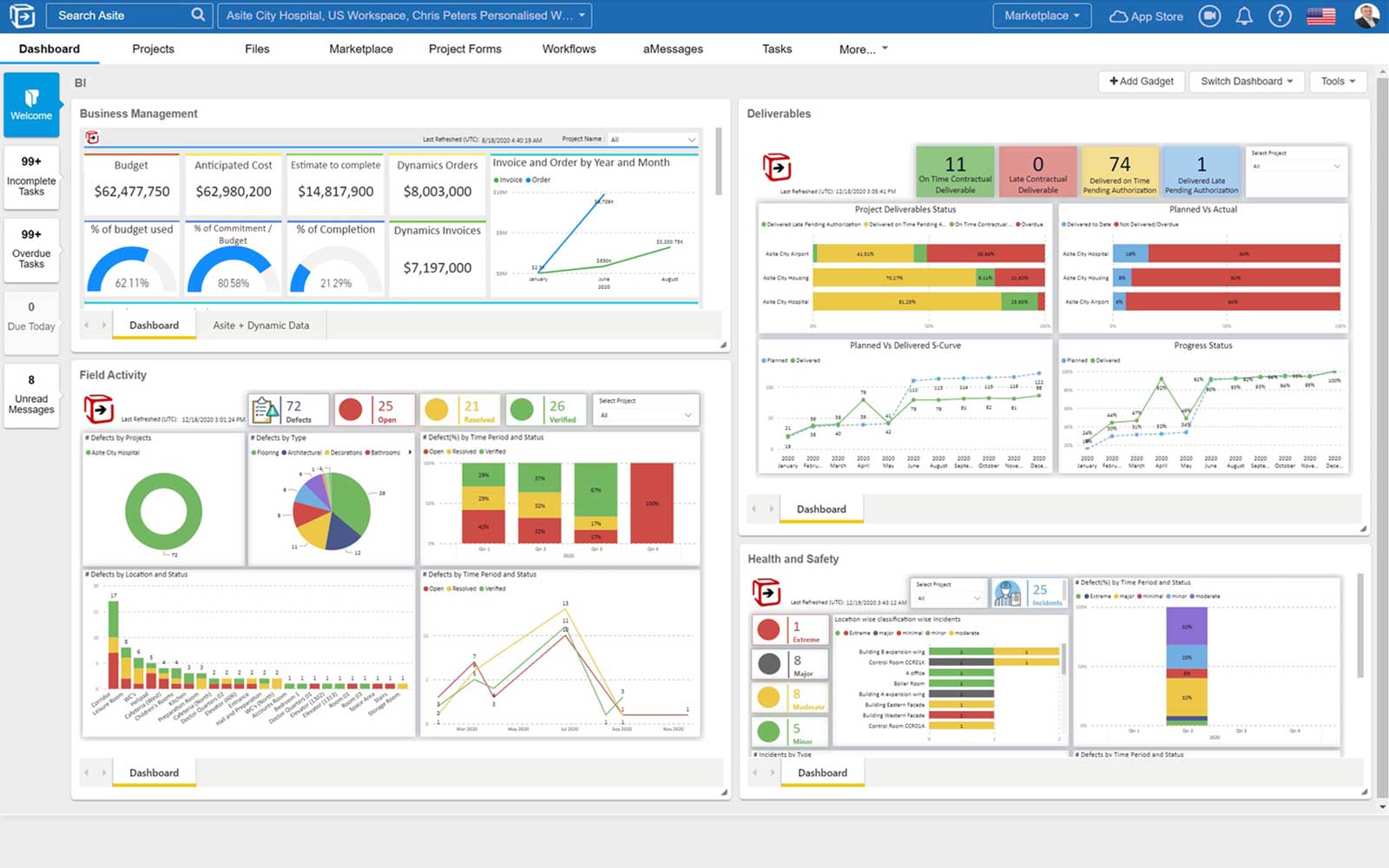The image size is (1389, 868).
Task: Click resize handle of Deliverables gadget
Action: [x=1363, y=529]
